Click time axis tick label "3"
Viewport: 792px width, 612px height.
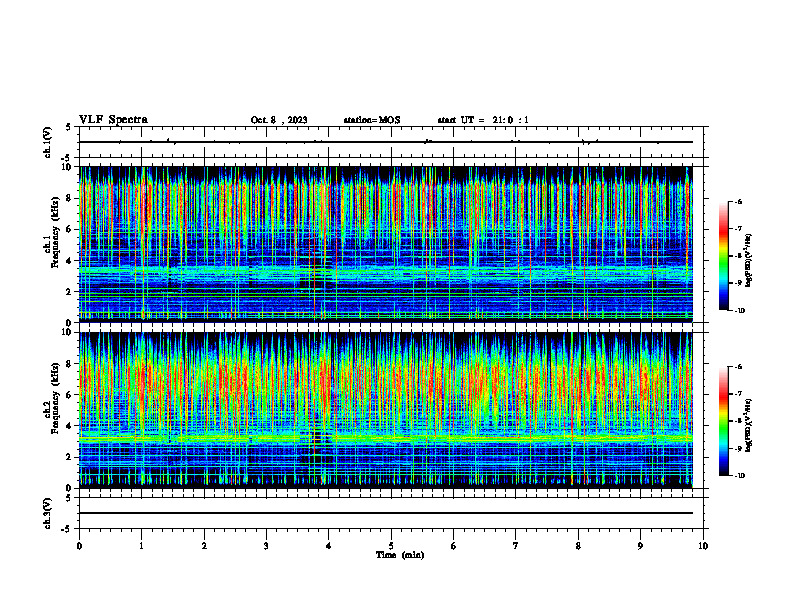[x=266, y=546]
